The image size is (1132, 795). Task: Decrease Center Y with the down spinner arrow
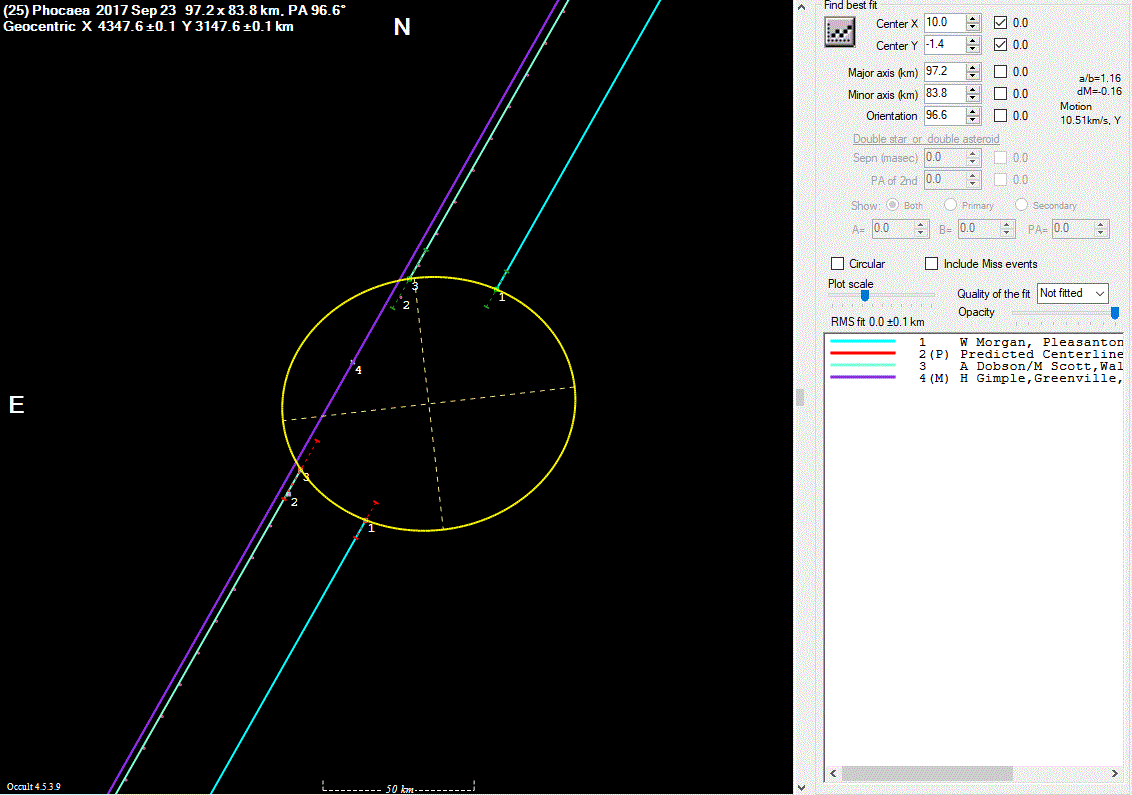(x=973, y=49)
